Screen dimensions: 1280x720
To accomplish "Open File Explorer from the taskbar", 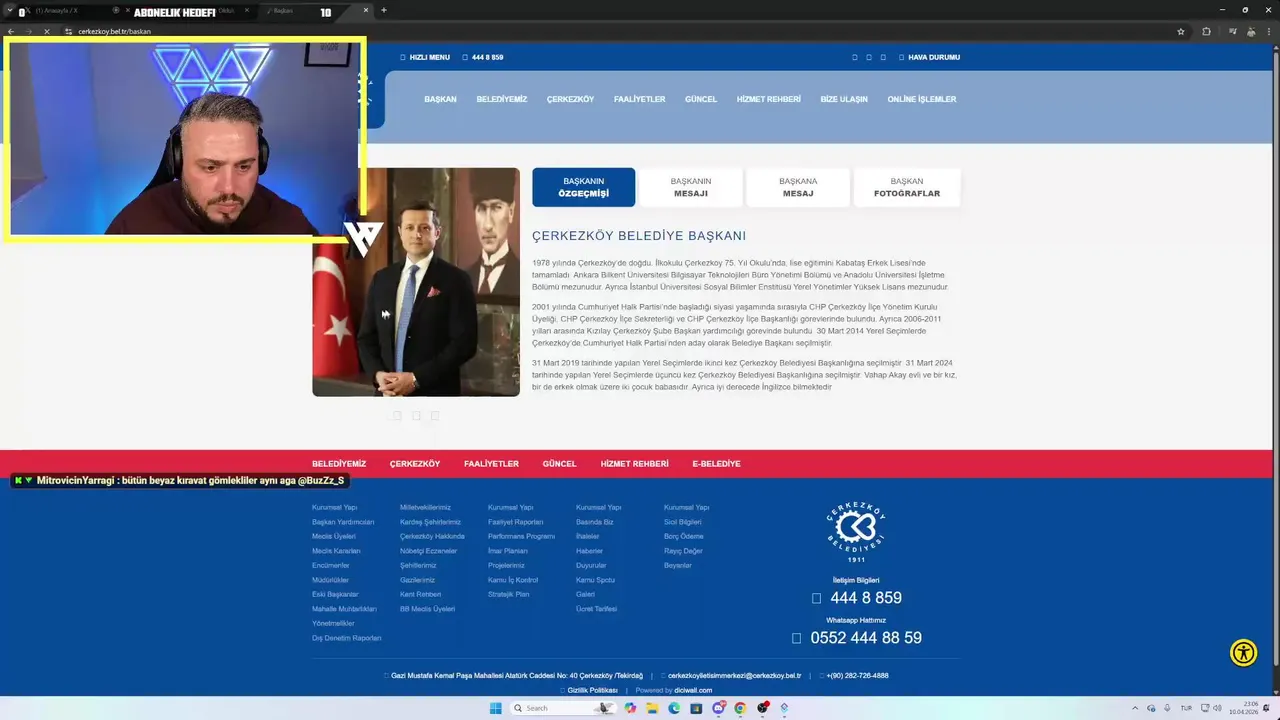I will (x=652, y=708).
